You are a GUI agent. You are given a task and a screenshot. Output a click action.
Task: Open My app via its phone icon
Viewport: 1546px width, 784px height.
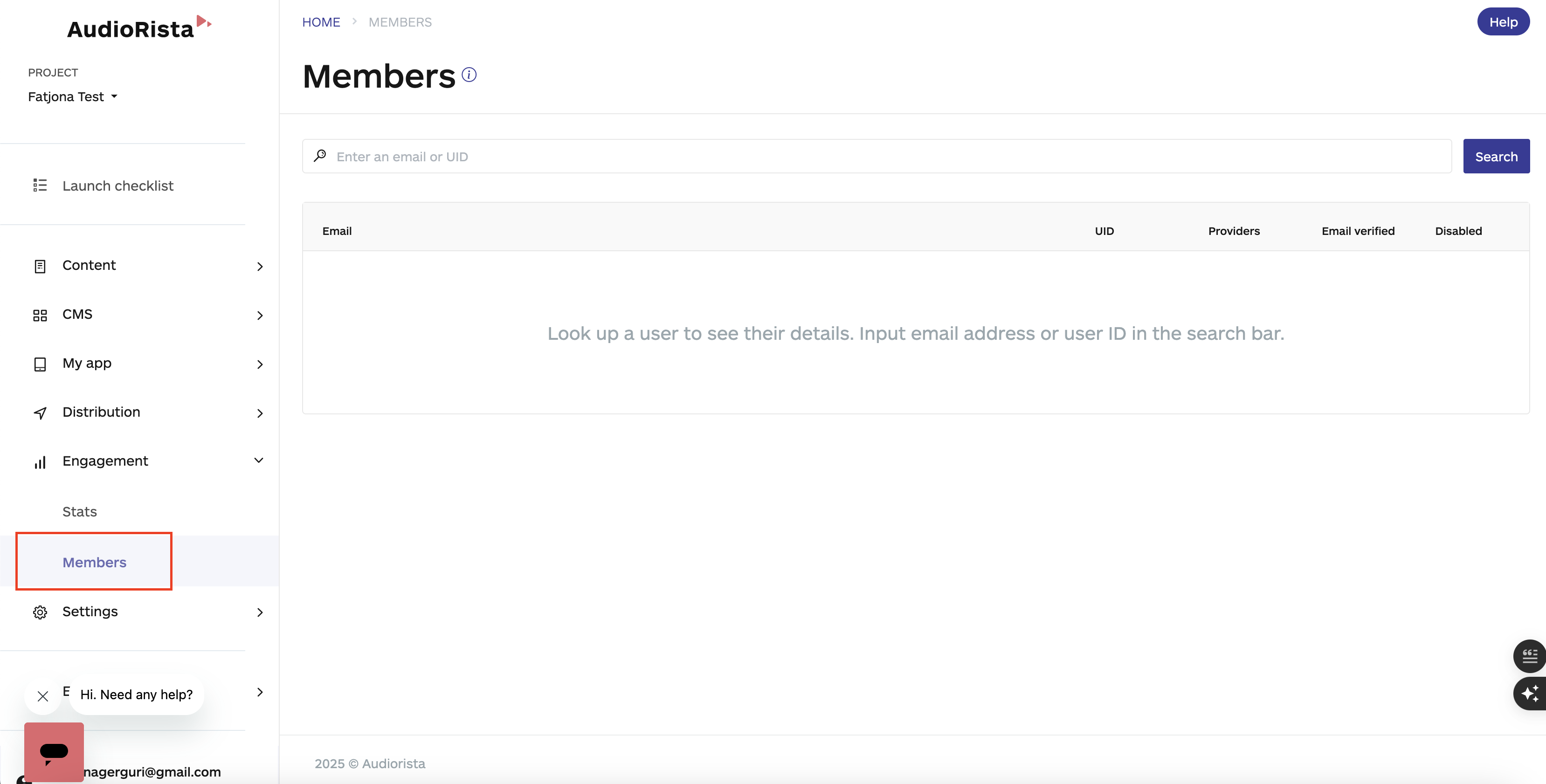[40, 364]
